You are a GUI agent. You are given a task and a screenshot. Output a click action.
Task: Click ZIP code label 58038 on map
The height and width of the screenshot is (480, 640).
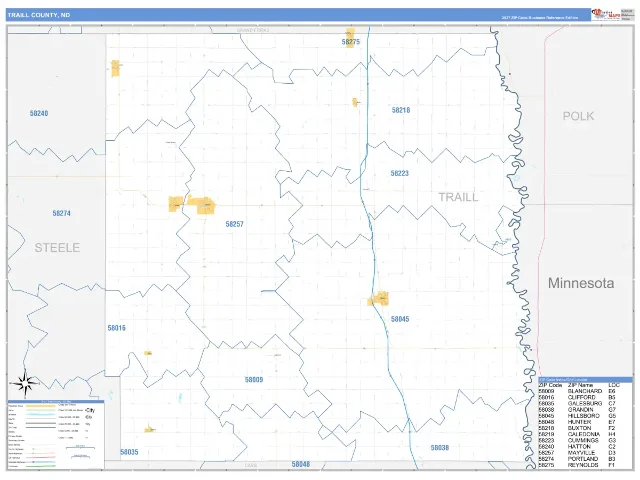click(440, 448)
